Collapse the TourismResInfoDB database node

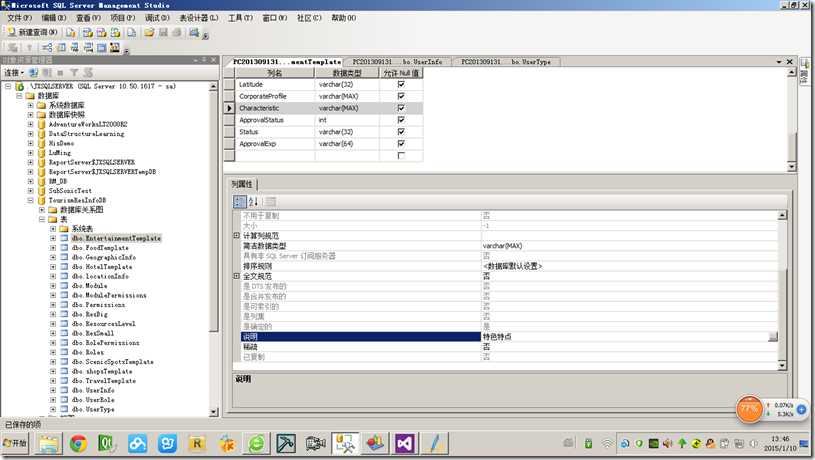30,200
